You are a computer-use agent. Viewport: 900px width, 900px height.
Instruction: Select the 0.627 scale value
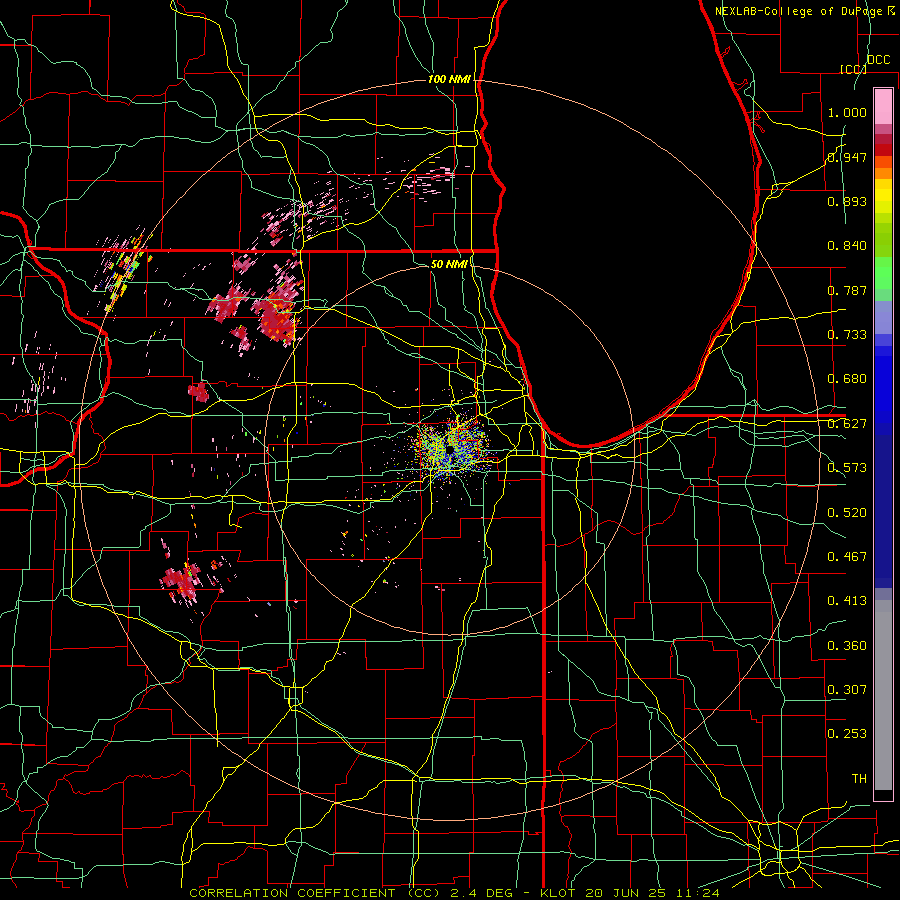pyautogui.click(x=847, y=424)
